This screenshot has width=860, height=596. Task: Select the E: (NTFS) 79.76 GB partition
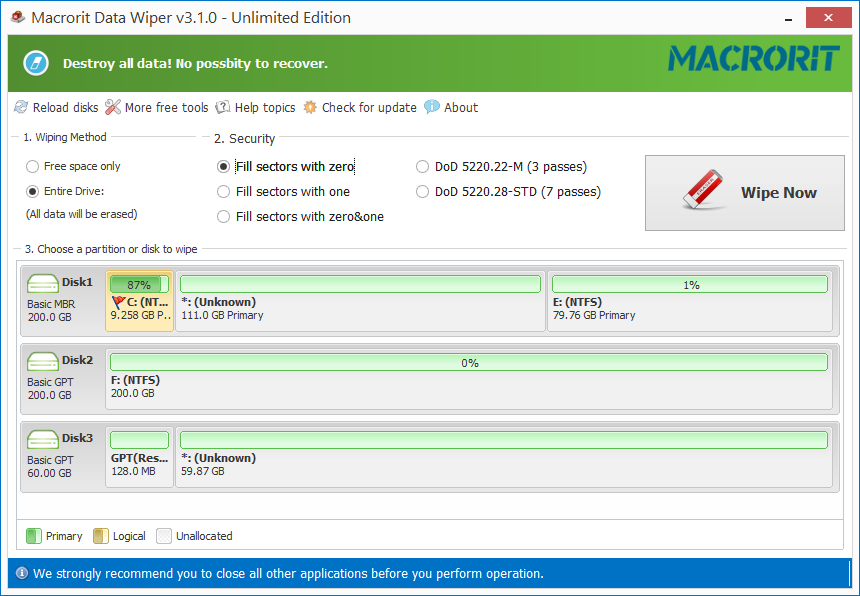point(690,301)
